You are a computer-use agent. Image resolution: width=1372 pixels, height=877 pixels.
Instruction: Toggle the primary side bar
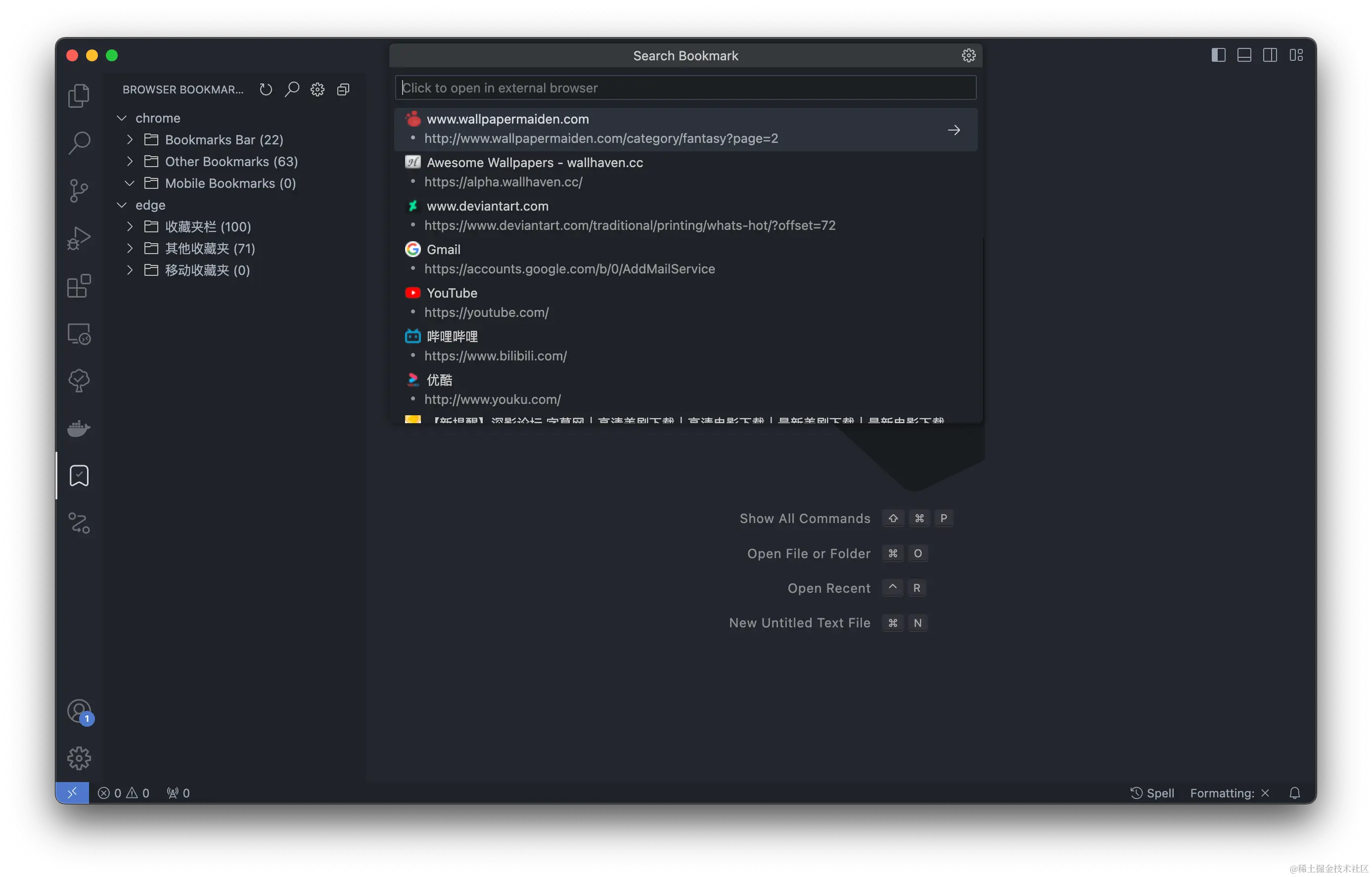[1218, 55]
